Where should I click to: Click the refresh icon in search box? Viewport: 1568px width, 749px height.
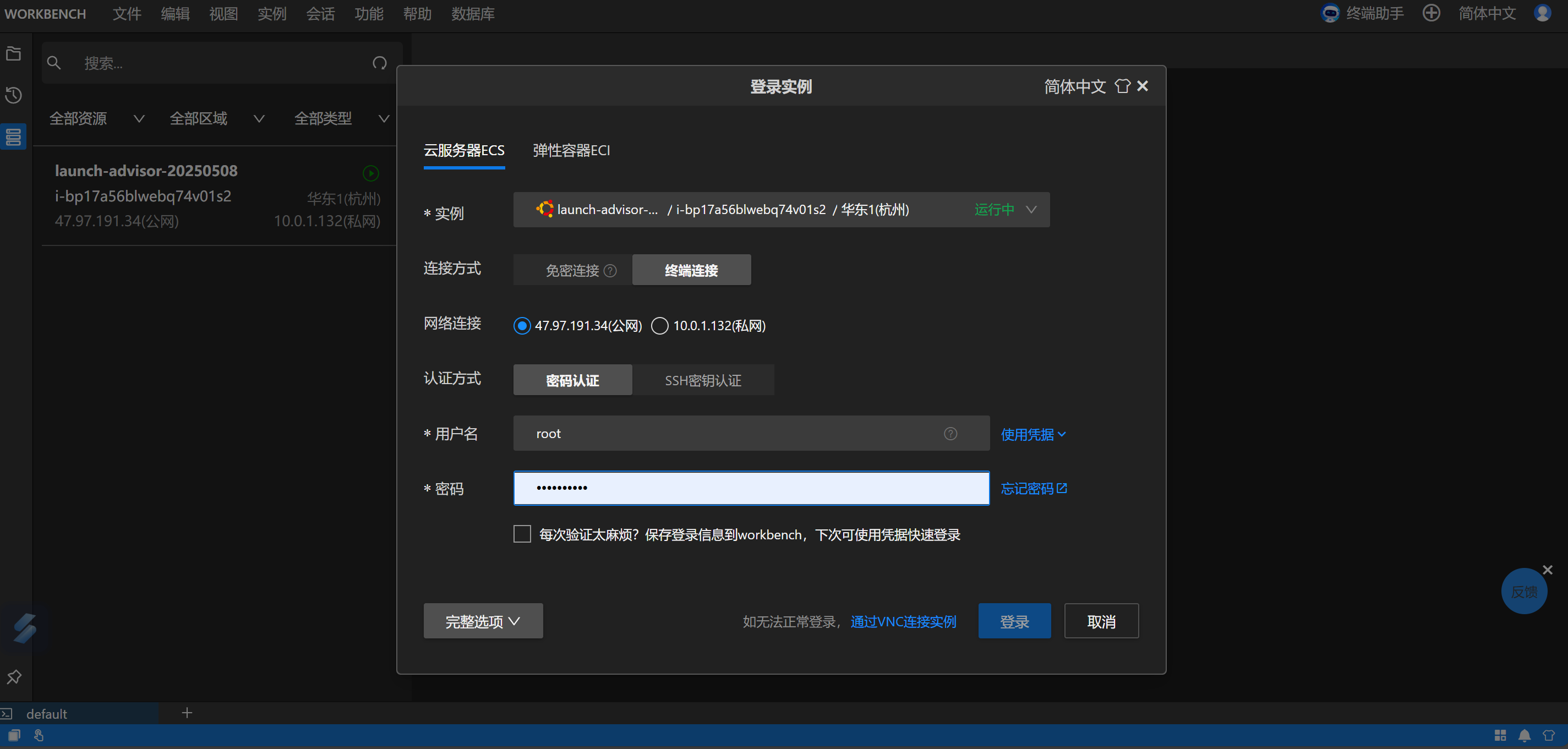click(380, 63)
